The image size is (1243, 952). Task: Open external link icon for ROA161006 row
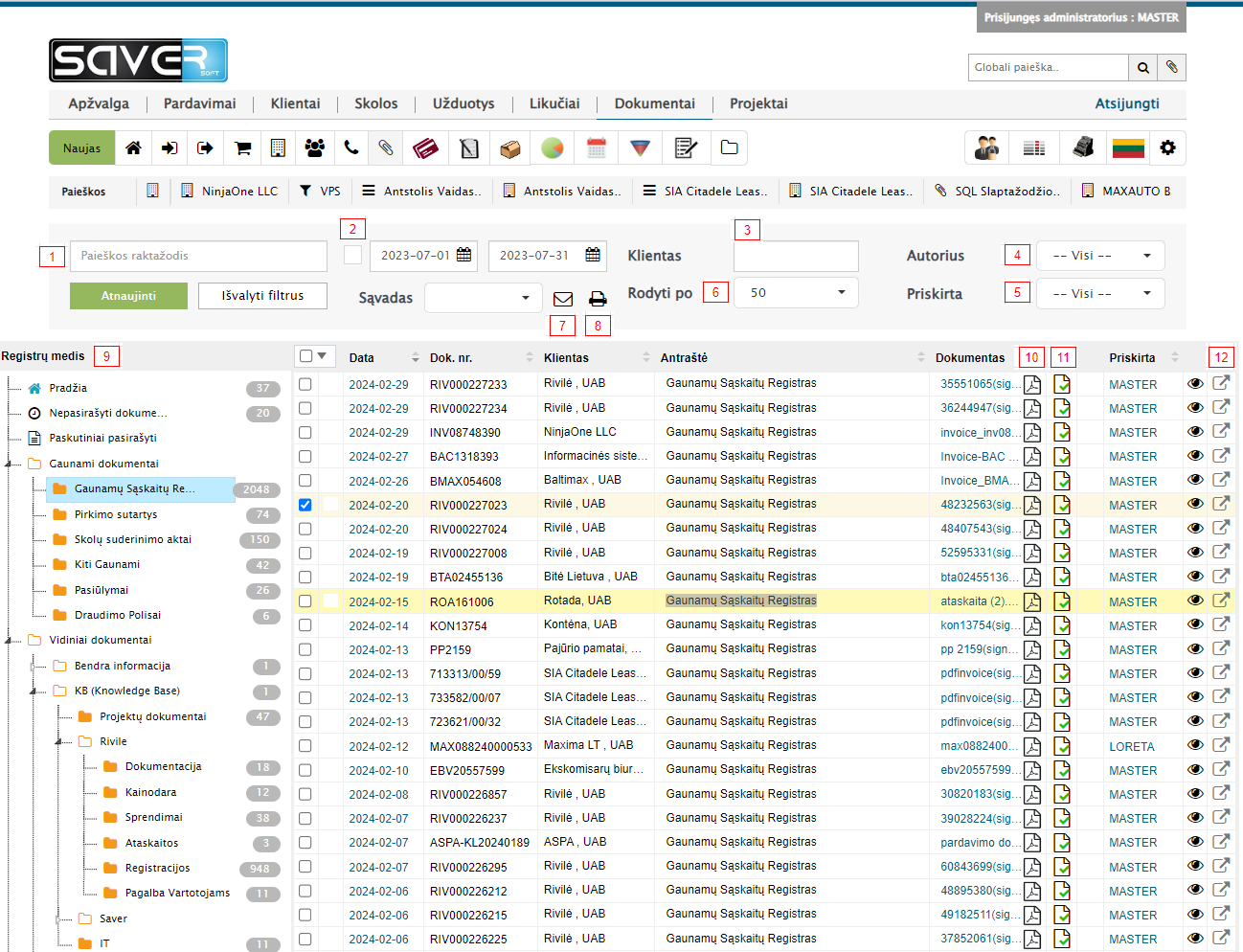1221,601
